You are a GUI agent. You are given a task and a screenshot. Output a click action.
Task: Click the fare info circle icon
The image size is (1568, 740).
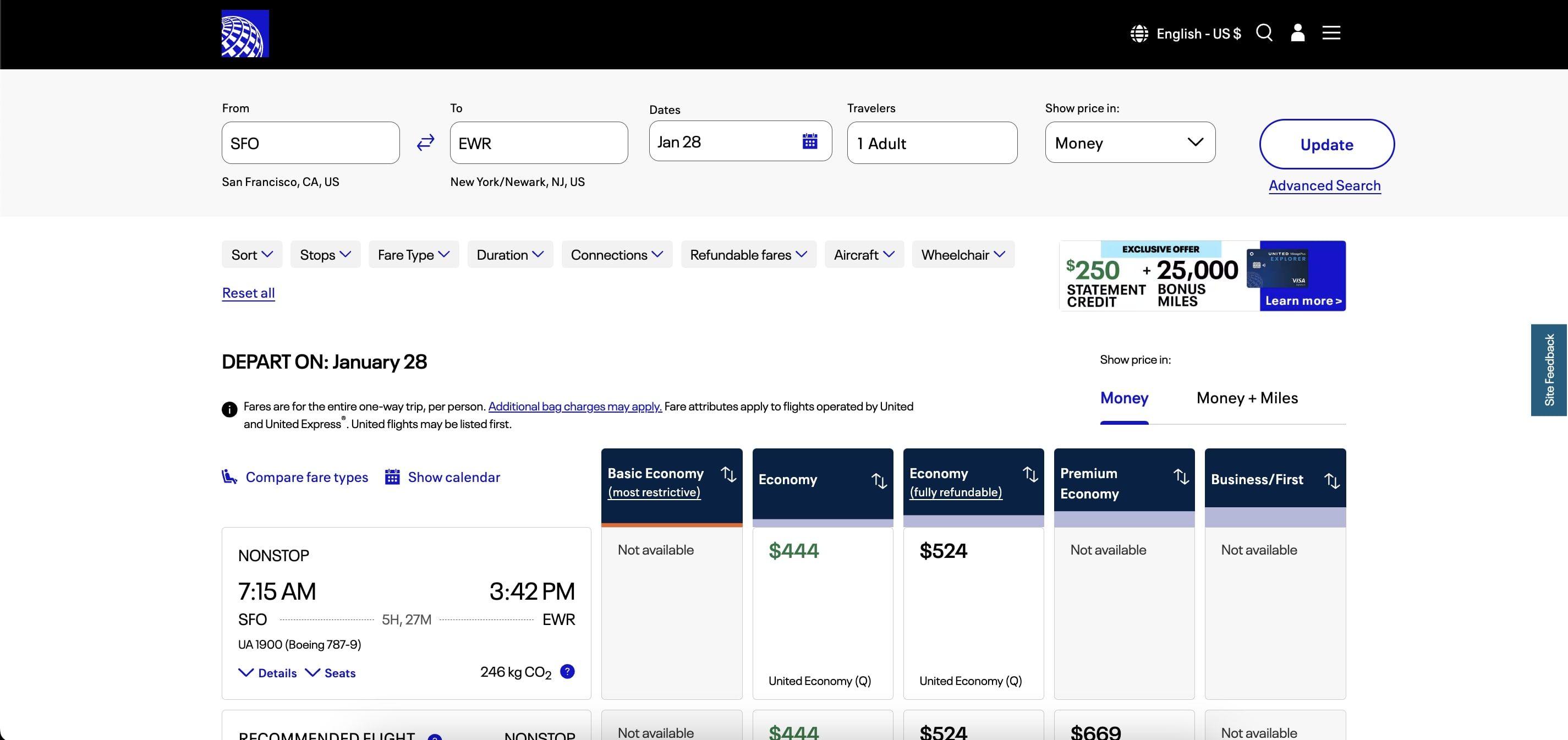coord(229,409)
